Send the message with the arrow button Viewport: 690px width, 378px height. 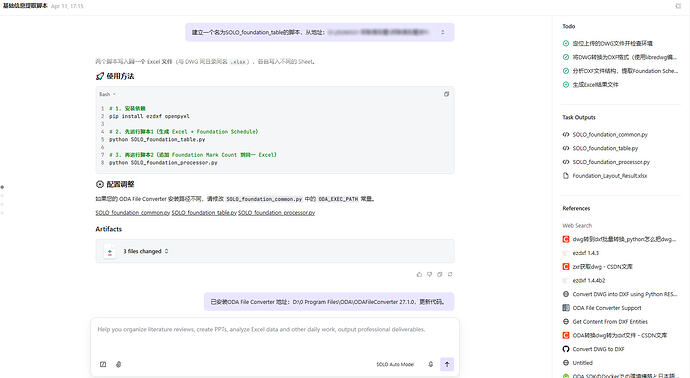click(447, 364)
